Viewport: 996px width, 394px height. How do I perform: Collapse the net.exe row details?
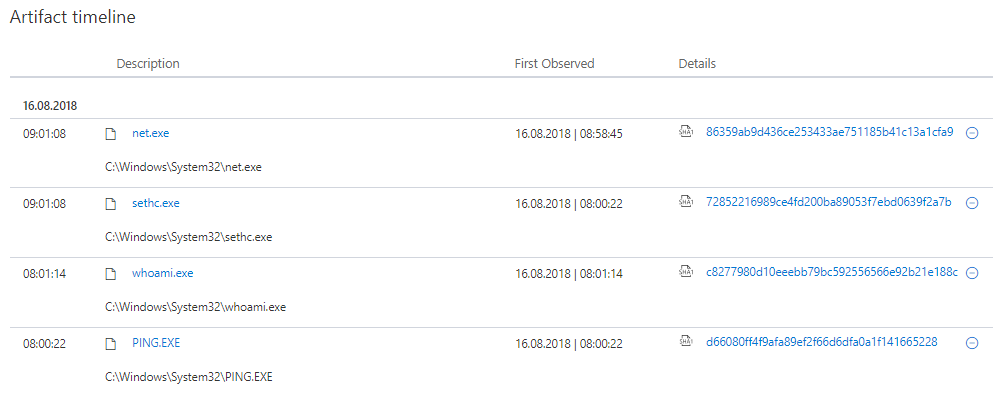[x=971, y=133]
